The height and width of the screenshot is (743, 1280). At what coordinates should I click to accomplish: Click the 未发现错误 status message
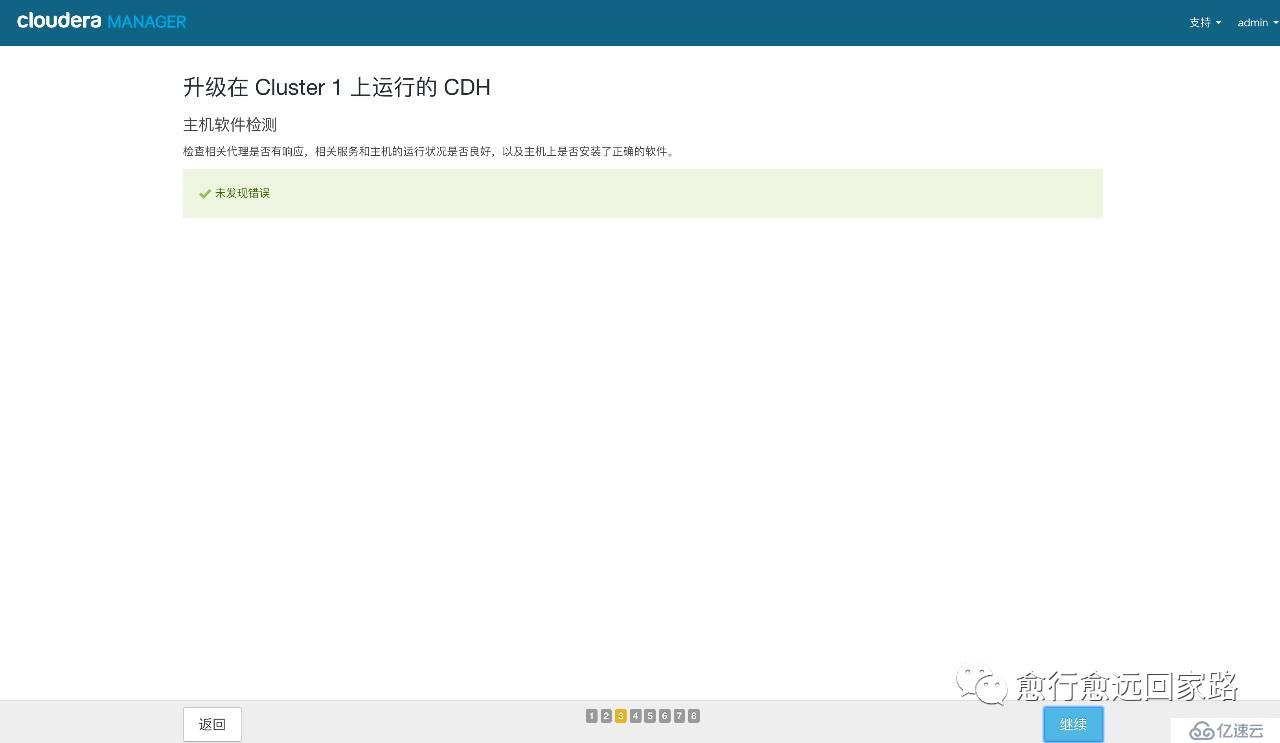tap(243, 193)
